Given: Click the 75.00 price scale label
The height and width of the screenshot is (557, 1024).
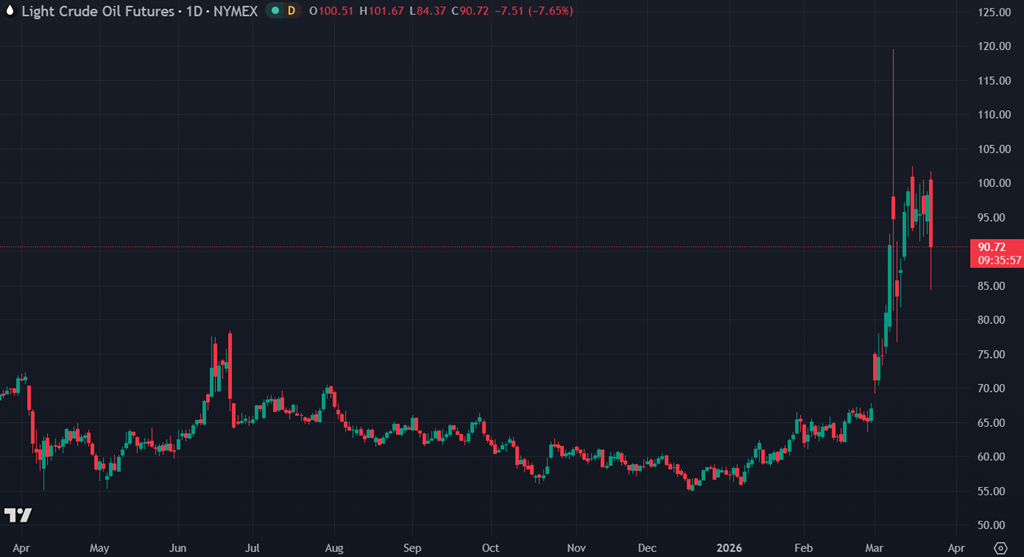Looking at the screenshot, I should click(x=992, y=354).
